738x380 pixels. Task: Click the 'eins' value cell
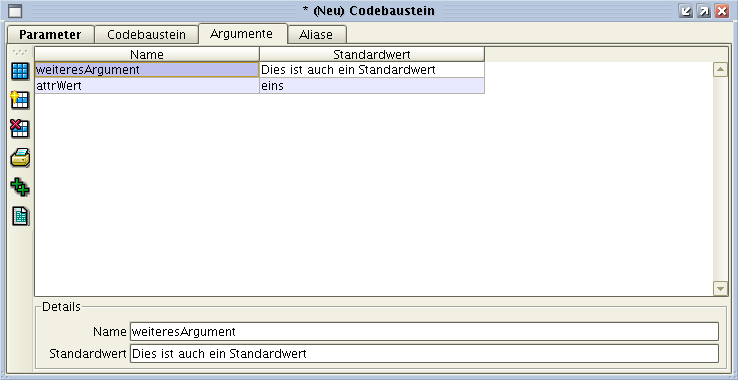[372, 86]
